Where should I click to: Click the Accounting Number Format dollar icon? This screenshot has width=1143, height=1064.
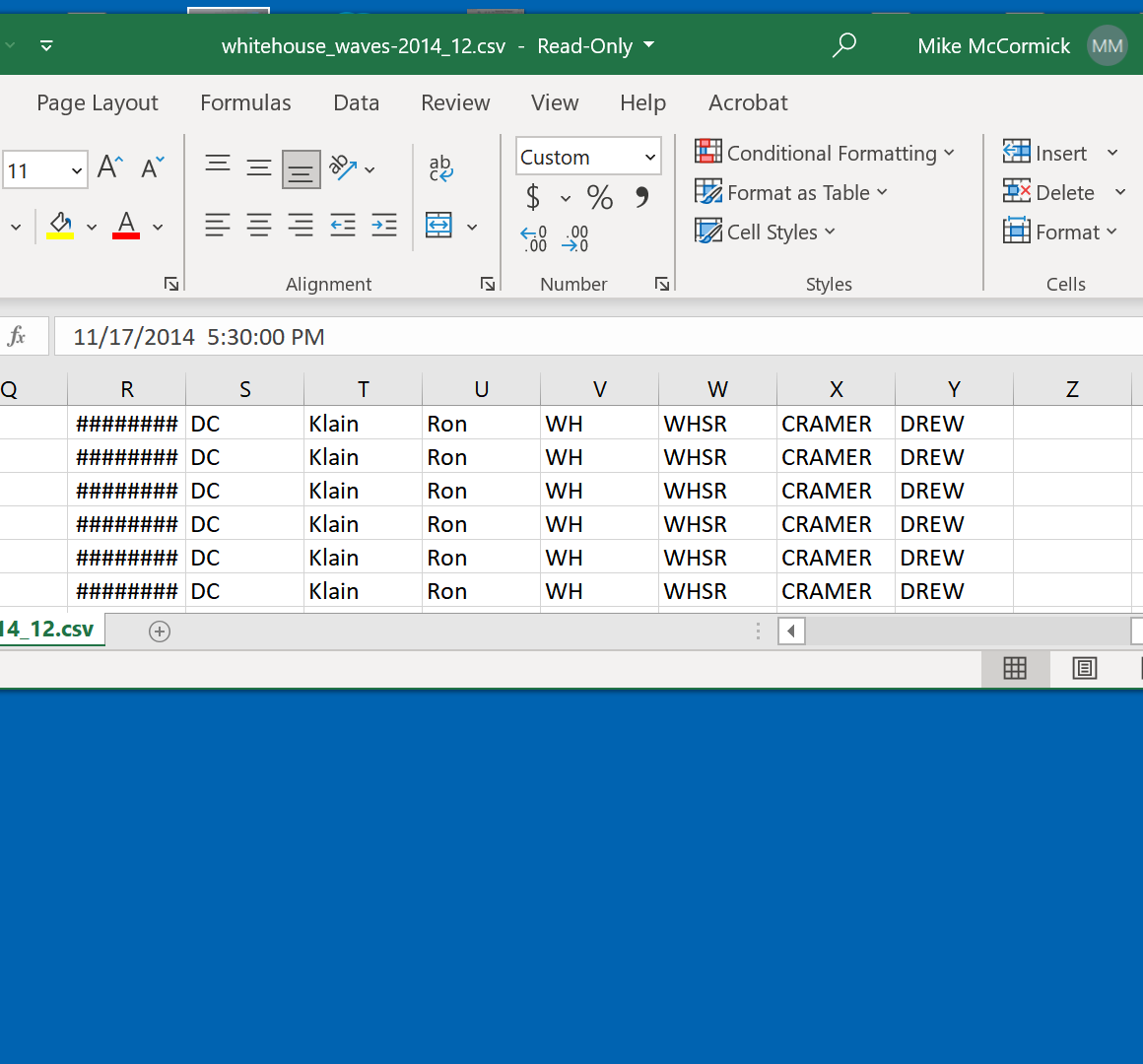tap(533, 198)
